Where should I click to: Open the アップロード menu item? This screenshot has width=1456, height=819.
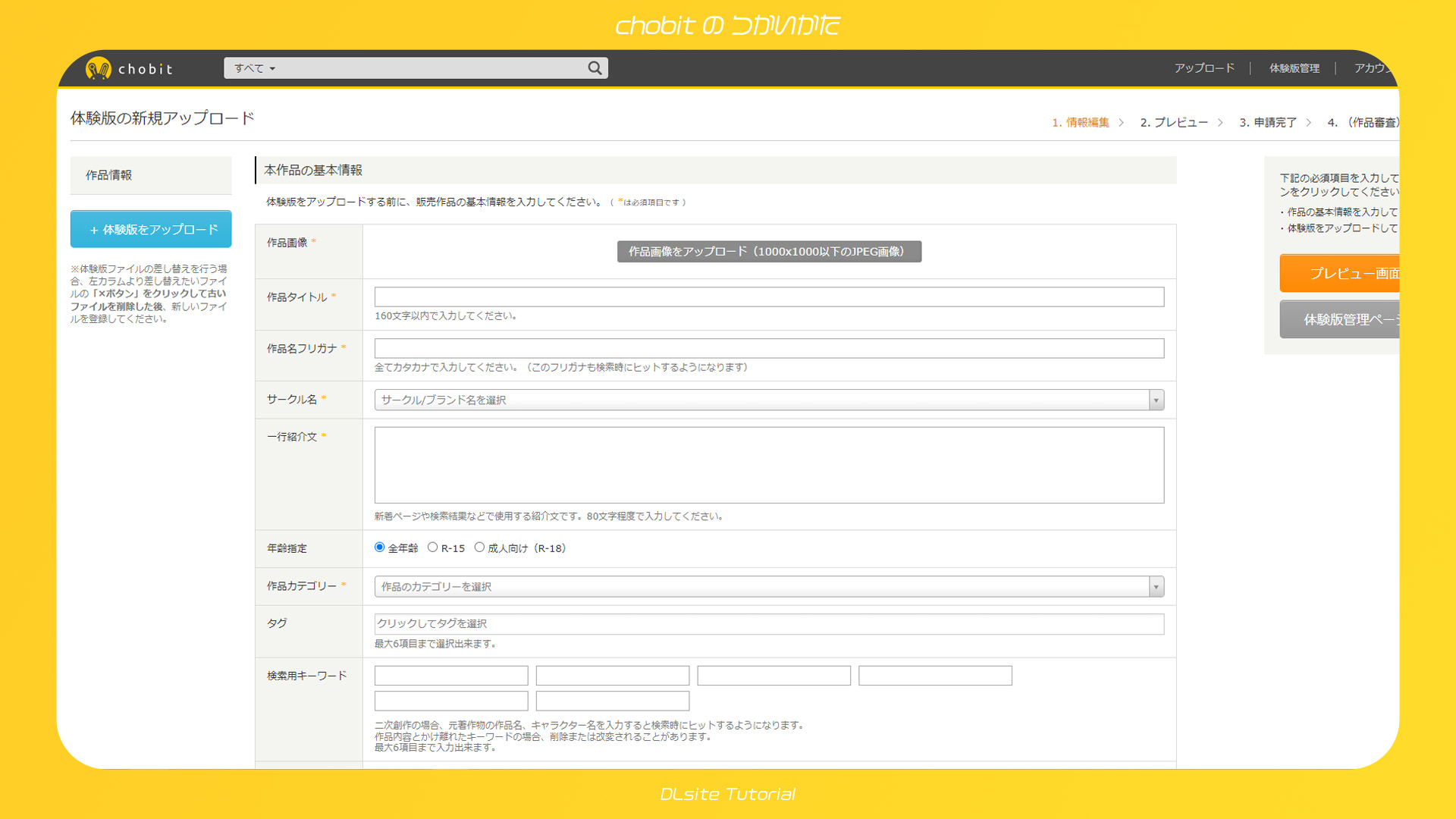point(1204,68)
